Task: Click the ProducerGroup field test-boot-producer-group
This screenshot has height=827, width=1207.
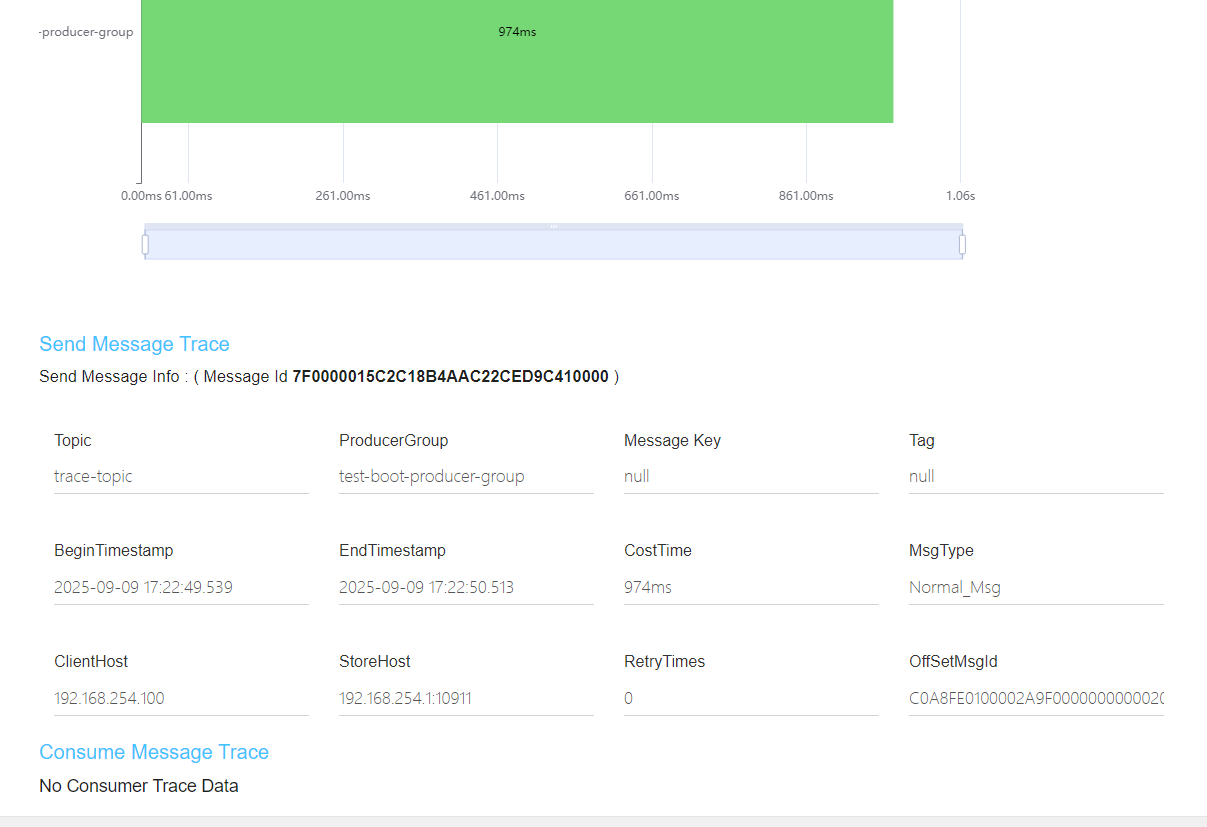Action: click(466, 477)
